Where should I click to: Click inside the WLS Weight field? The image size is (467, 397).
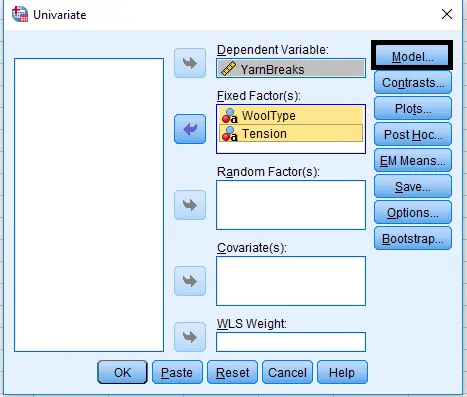291,342
